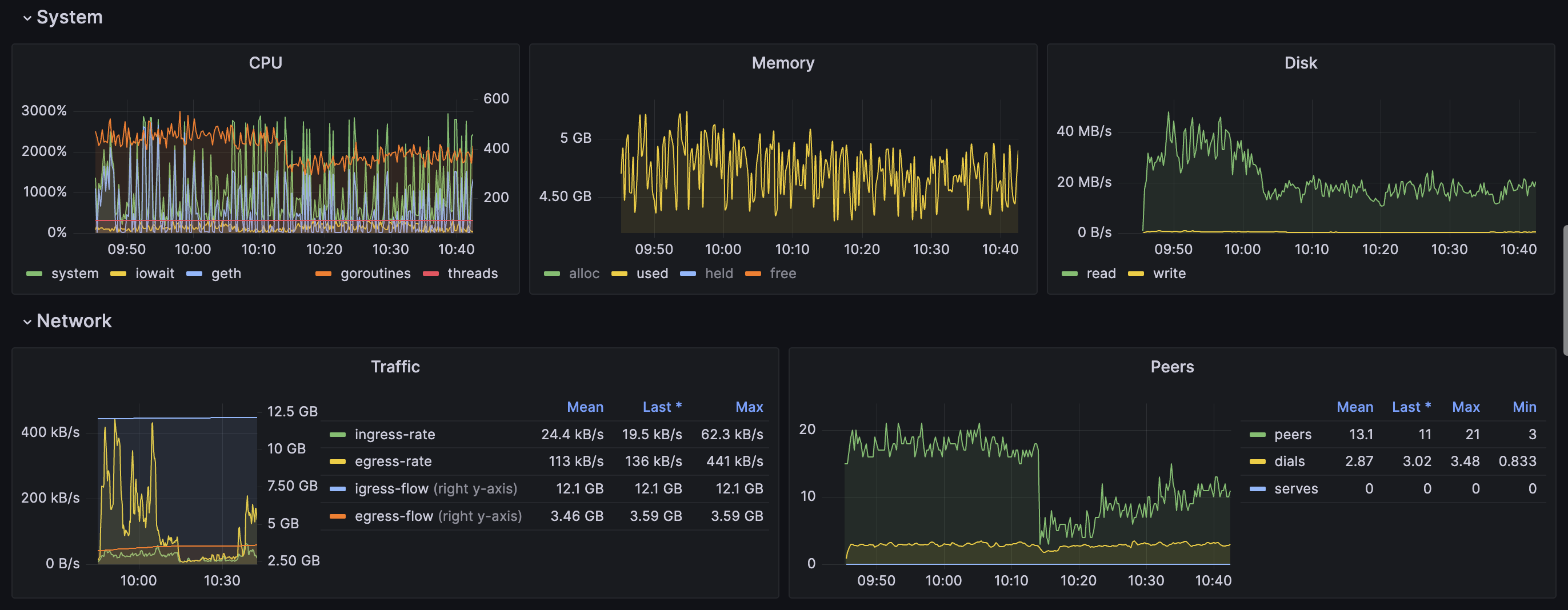Click the Peers panel title
Screen dimensions: 1568x610
[x=1172, y=367]
